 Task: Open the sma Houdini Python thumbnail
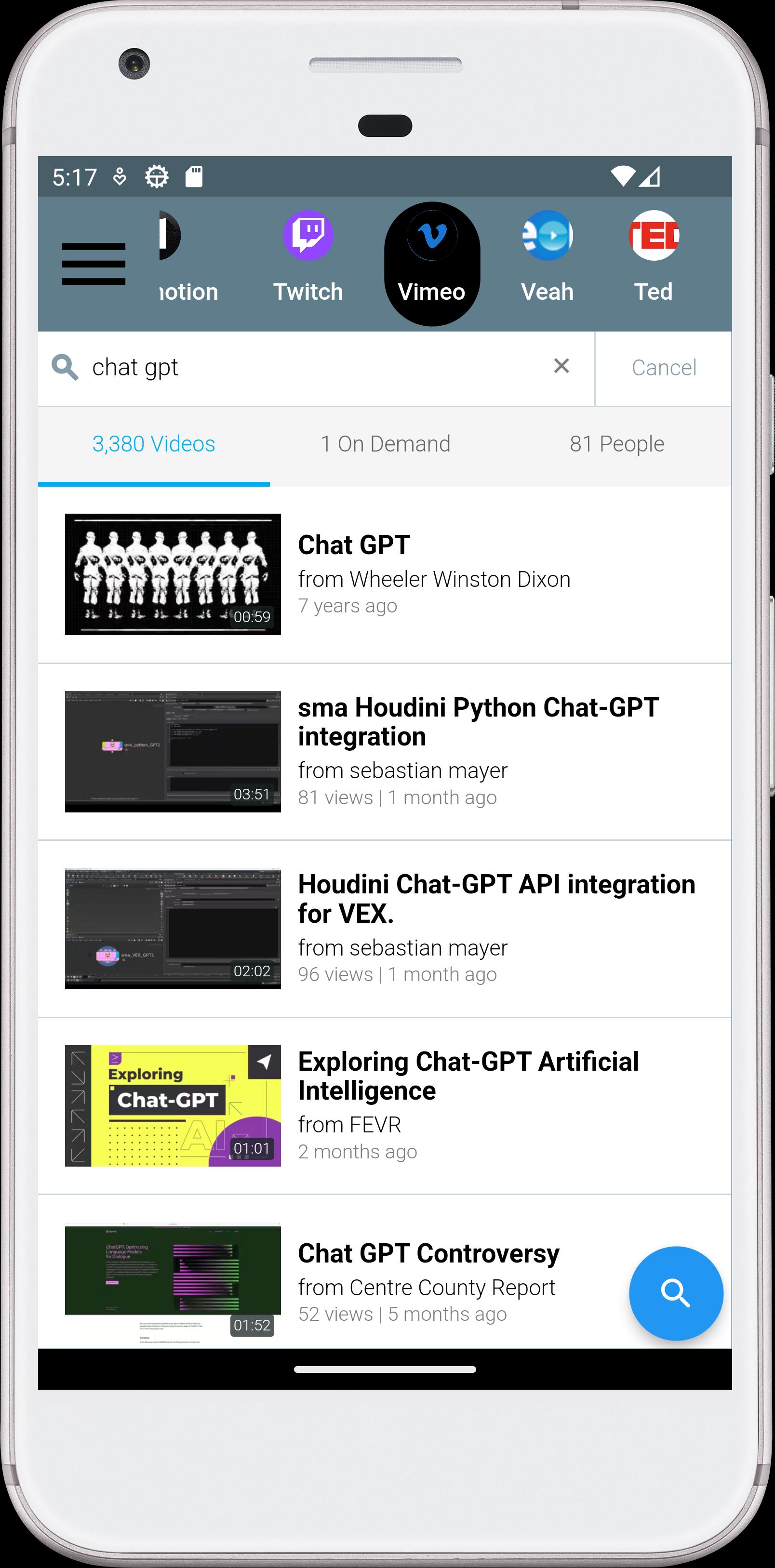173,751
